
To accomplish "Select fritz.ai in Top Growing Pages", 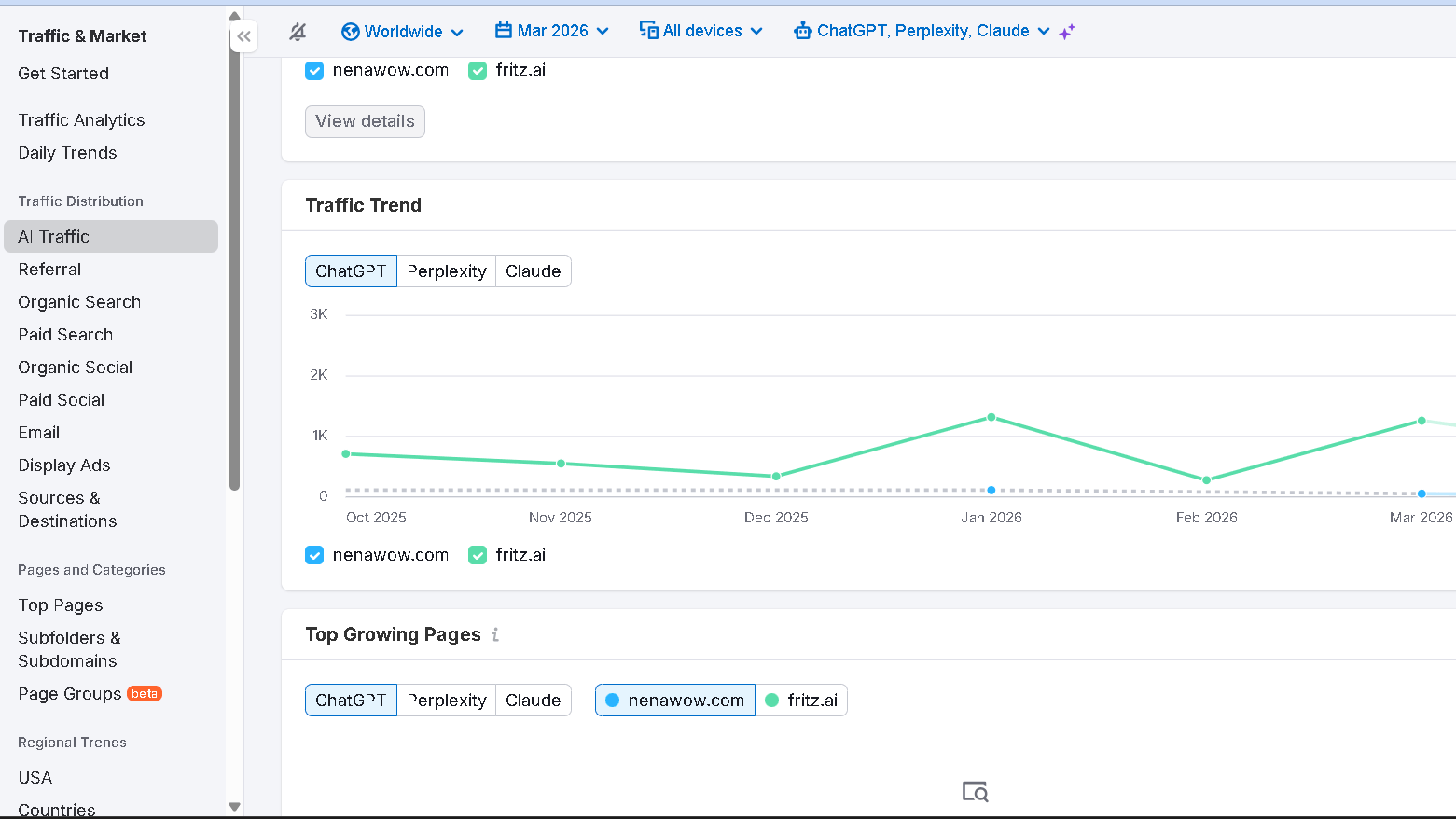I will 801,701.
